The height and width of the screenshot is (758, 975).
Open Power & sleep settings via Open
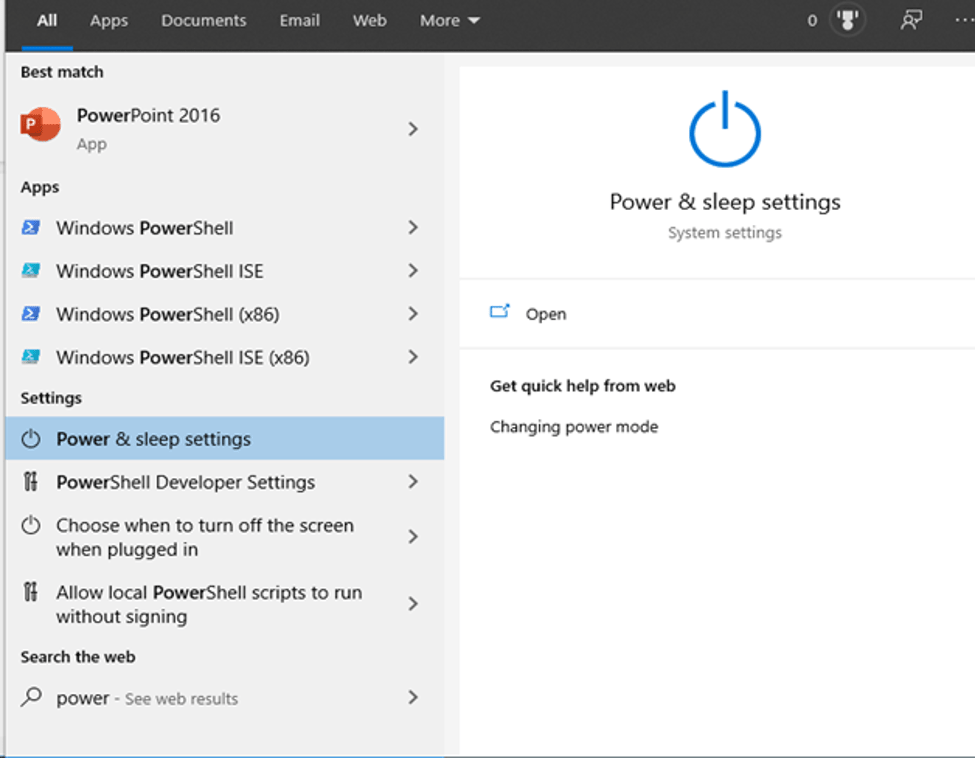(x=545, y=314)
